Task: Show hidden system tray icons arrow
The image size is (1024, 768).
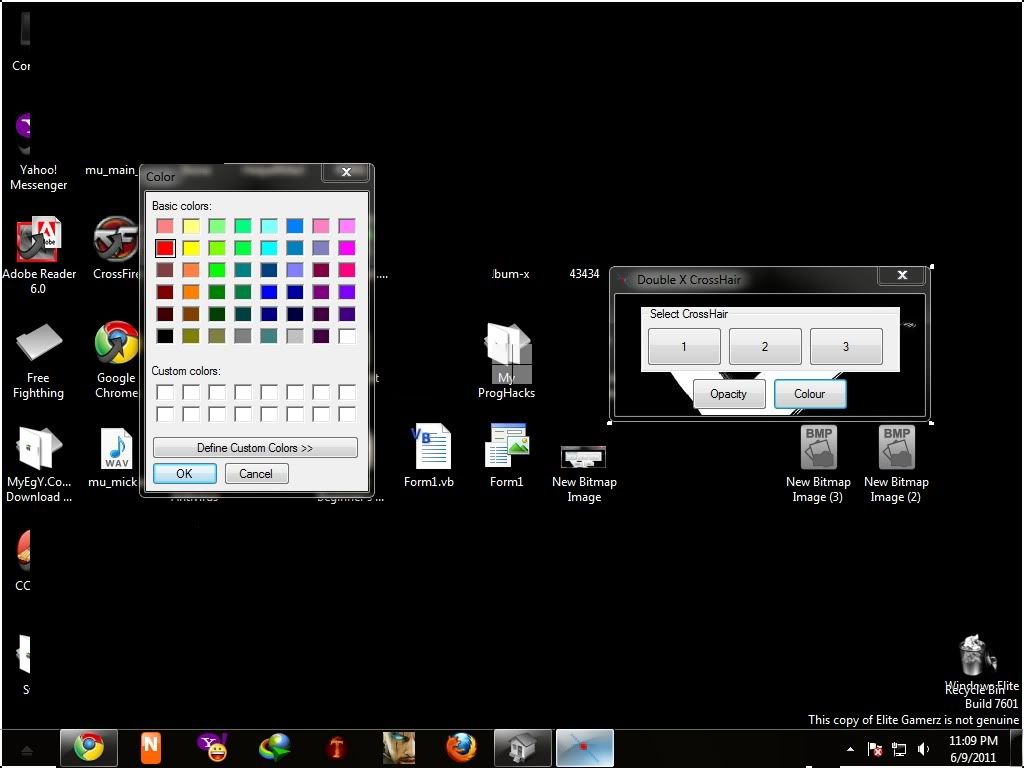Action: click(x=850, y=748)
